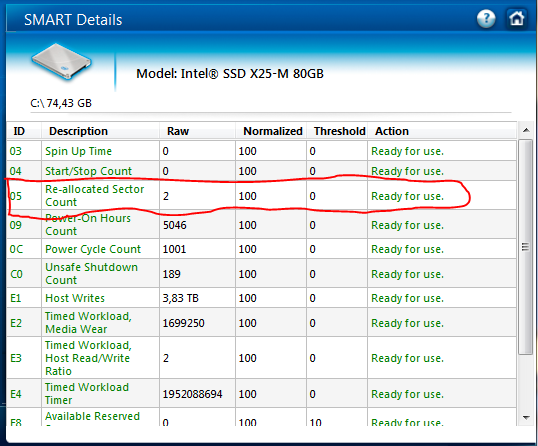Click raw value 189
Image resolution: width=538 pixels, height=446 pixels.
pyautogui.click(x=172, y=274)
